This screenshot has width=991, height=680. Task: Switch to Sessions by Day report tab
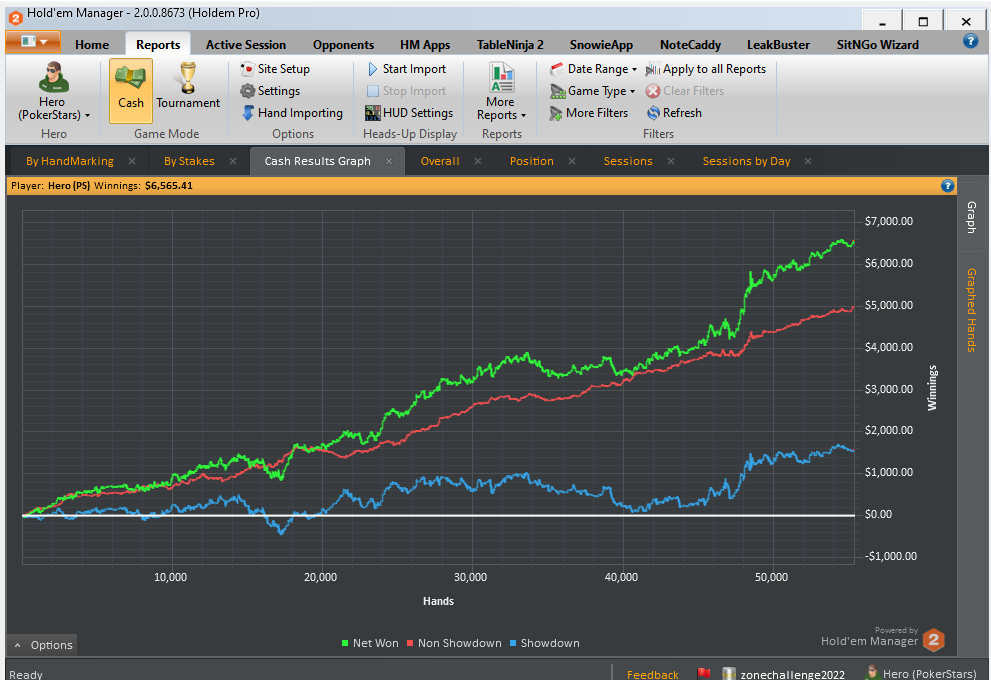(746, 161)
